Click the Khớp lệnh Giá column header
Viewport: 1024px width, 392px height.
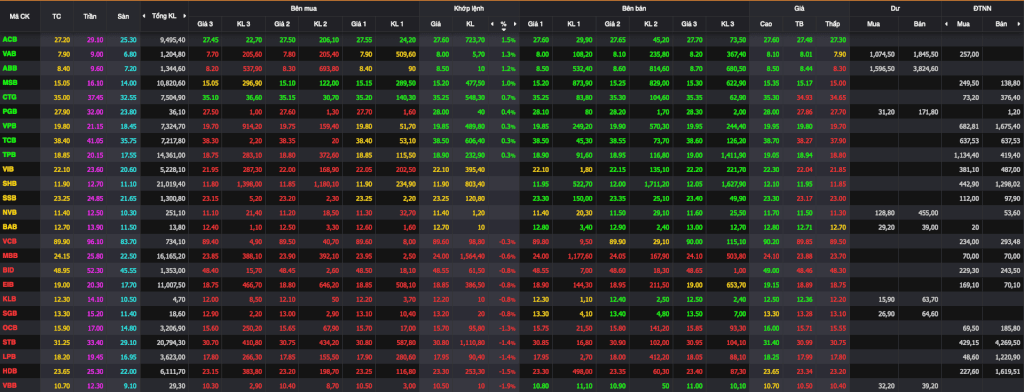436,24
